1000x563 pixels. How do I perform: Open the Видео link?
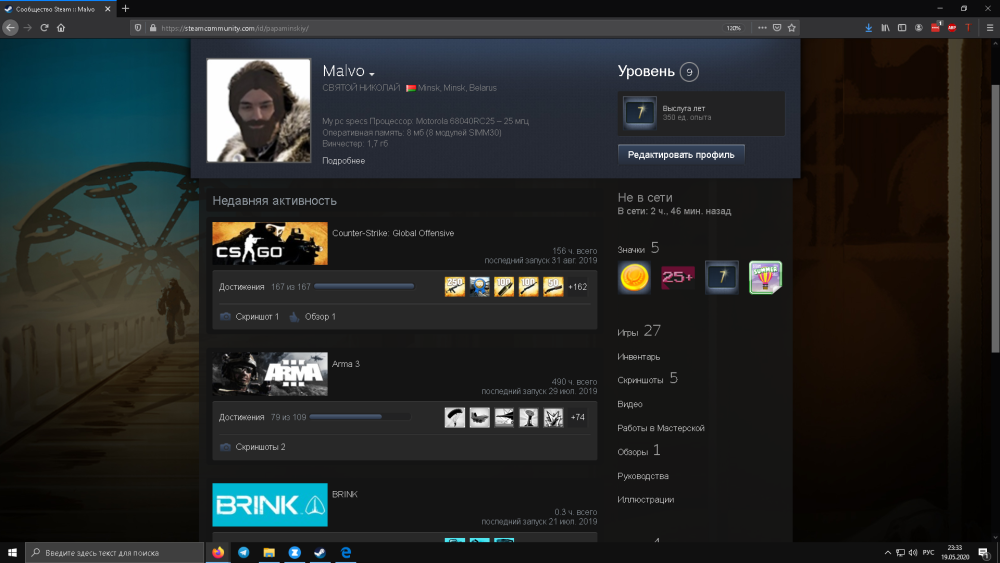coord(629,404)
